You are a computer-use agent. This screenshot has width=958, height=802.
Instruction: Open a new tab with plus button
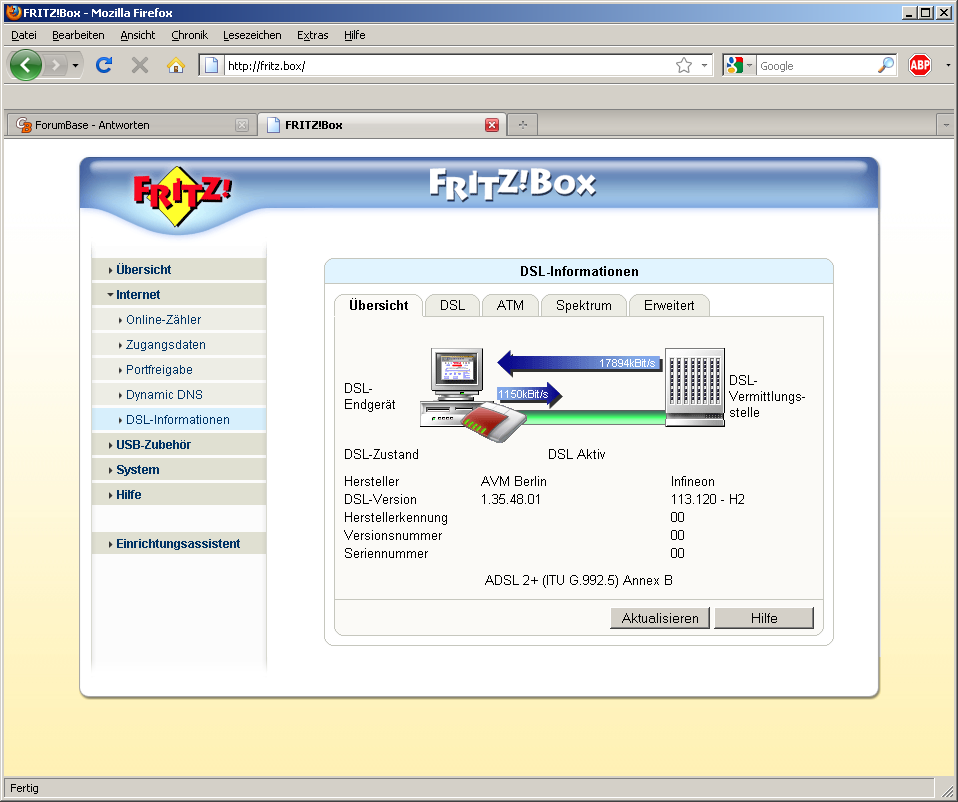click(522, 125)
